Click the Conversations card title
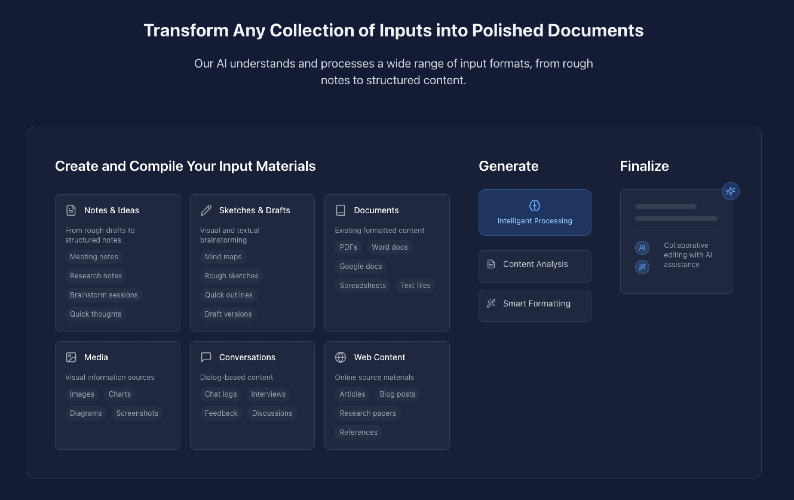This screenshot has height=500, width=794. (x=247, y=357)
